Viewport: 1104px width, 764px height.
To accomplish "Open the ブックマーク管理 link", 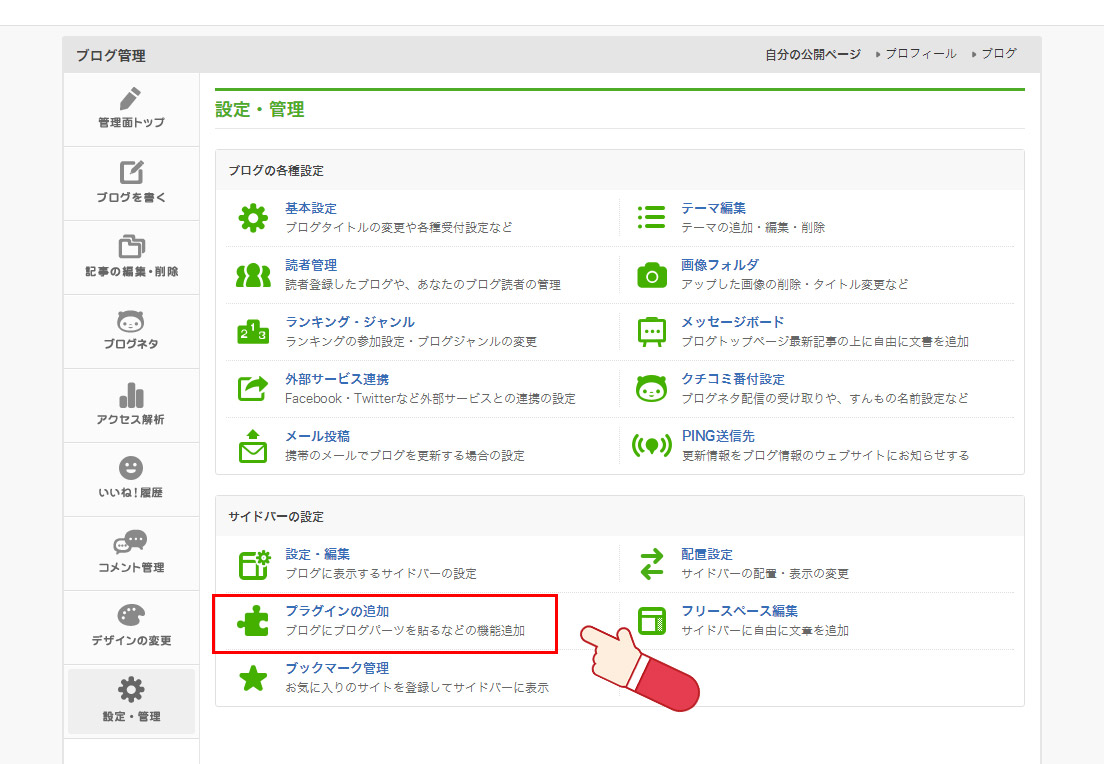I will tap(337, 668).
